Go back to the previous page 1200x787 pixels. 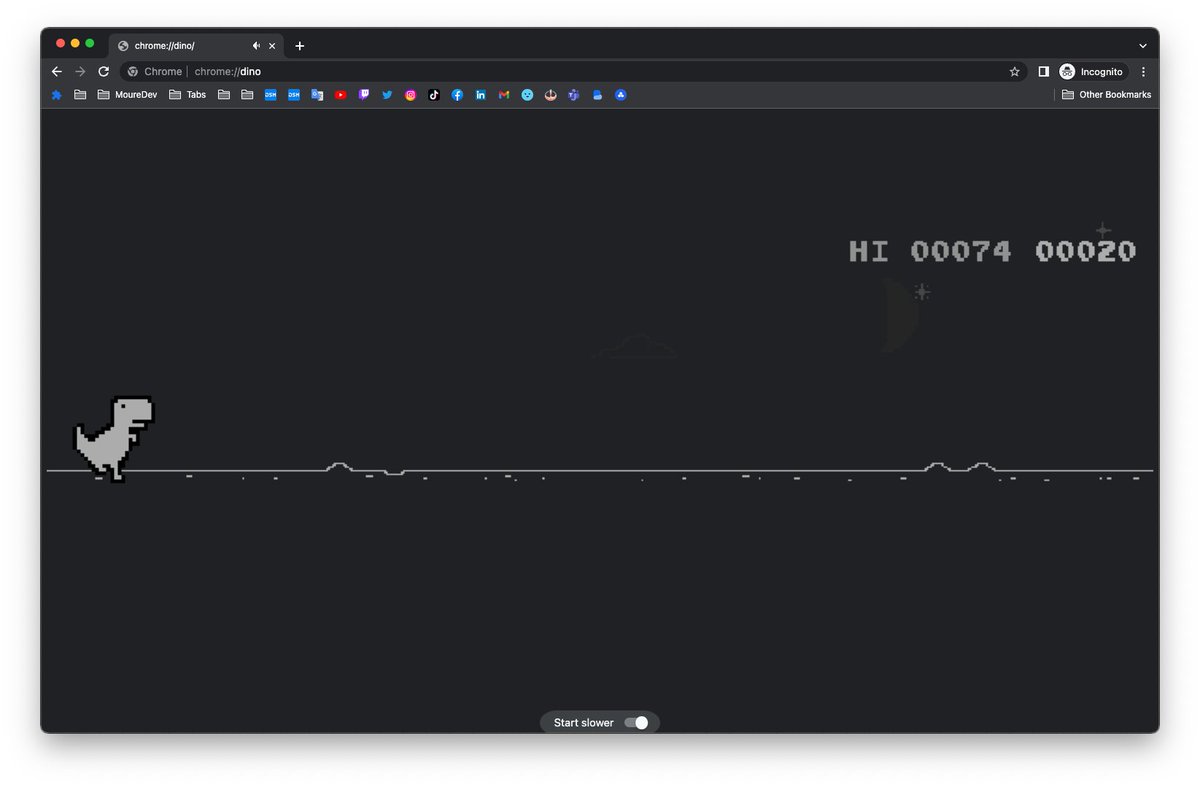(x=57, y=72)
